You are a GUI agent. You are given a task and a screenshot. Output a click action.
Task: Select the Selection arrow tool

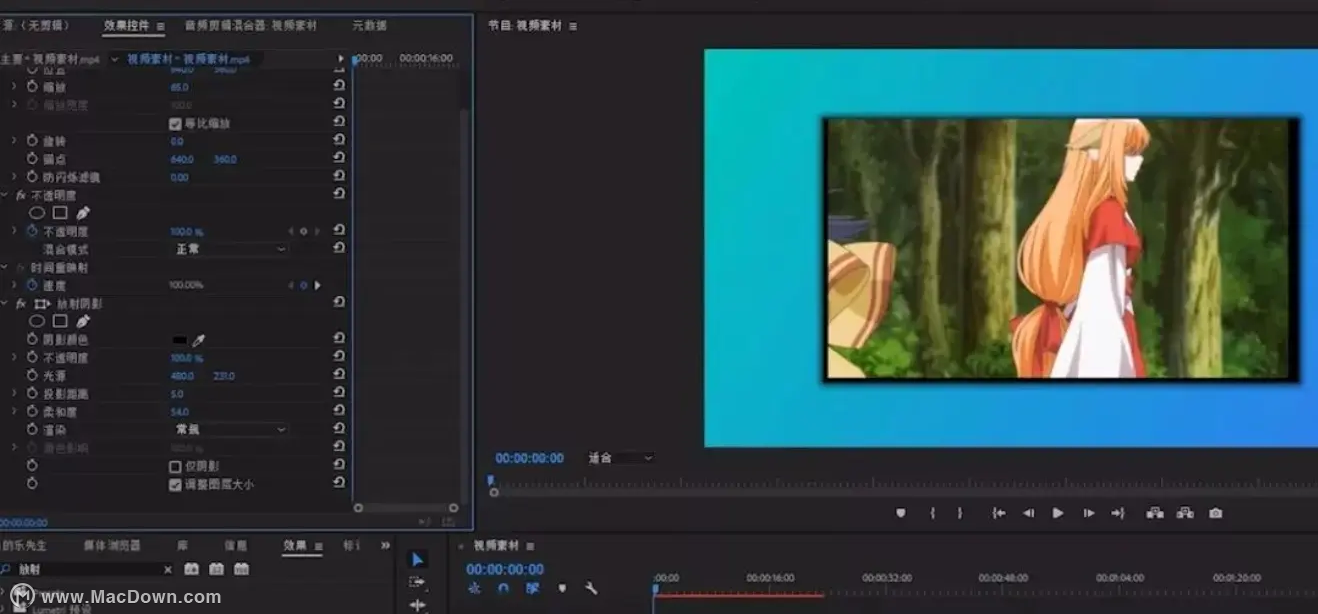point(417,559)
